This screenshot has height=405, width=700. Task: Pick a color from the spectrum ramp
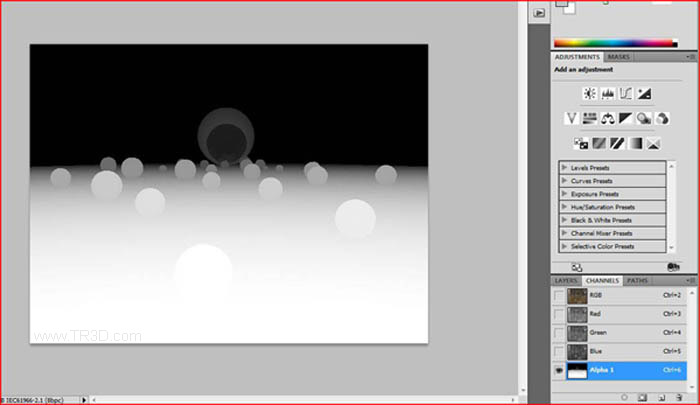point(613,43)
